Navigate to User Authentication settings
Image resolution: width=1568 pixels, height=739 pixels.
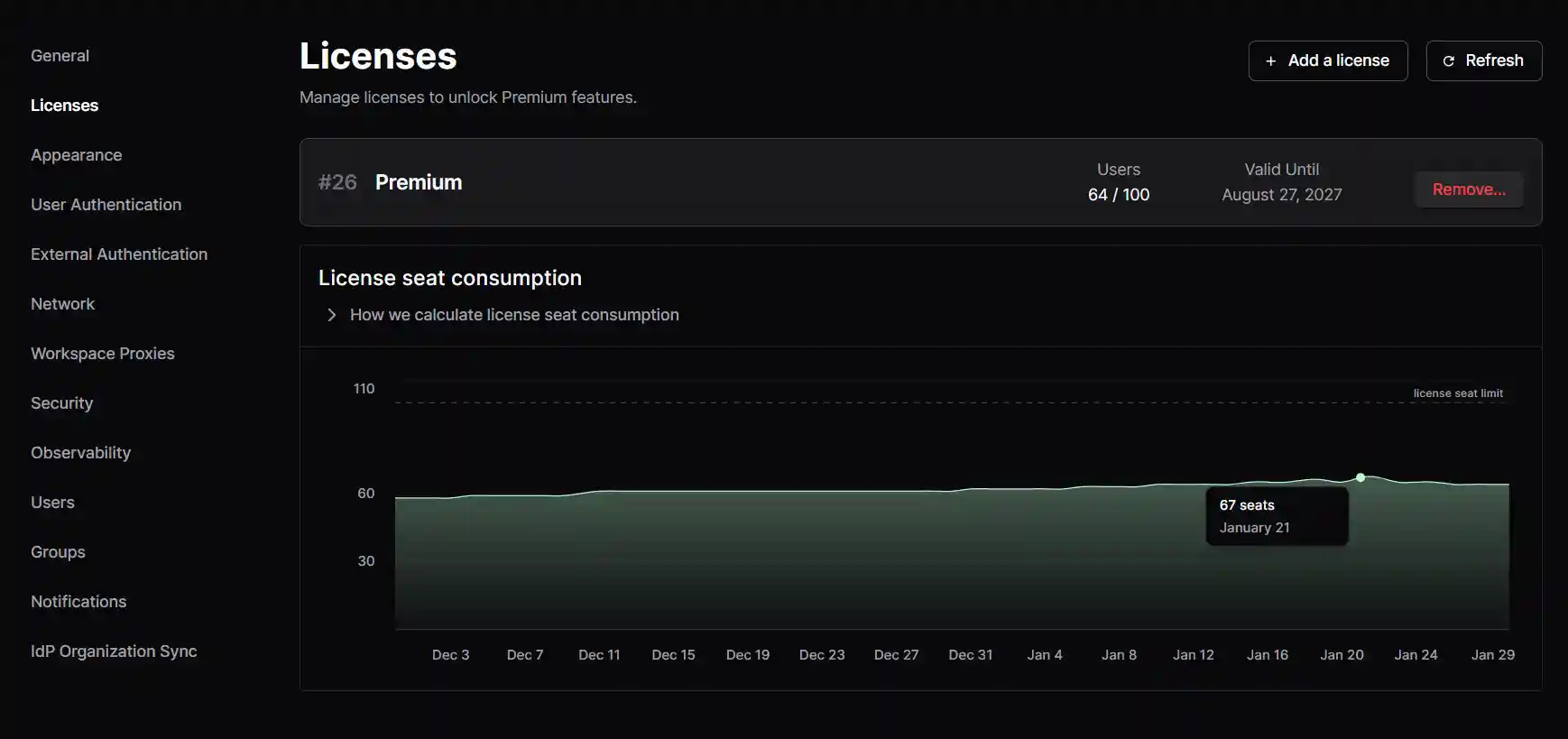pos(106,205)
